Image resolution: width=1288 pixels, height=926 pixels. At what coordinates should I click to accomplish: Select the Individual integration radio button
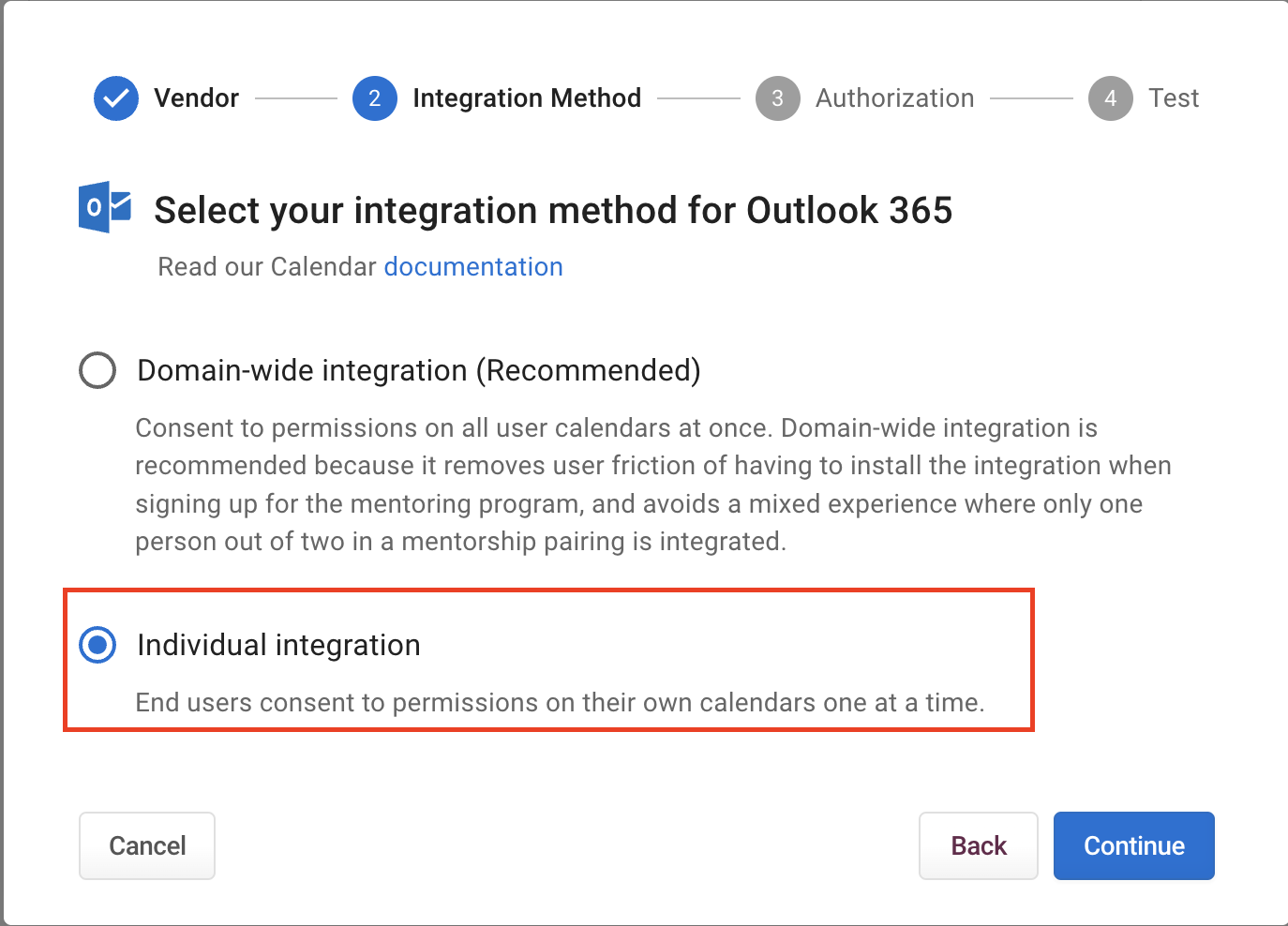(97, 645)
